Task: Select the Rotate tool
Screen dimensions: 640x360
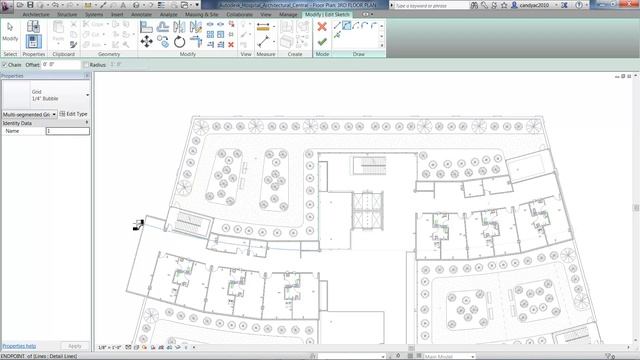Action: pos(179,41)
